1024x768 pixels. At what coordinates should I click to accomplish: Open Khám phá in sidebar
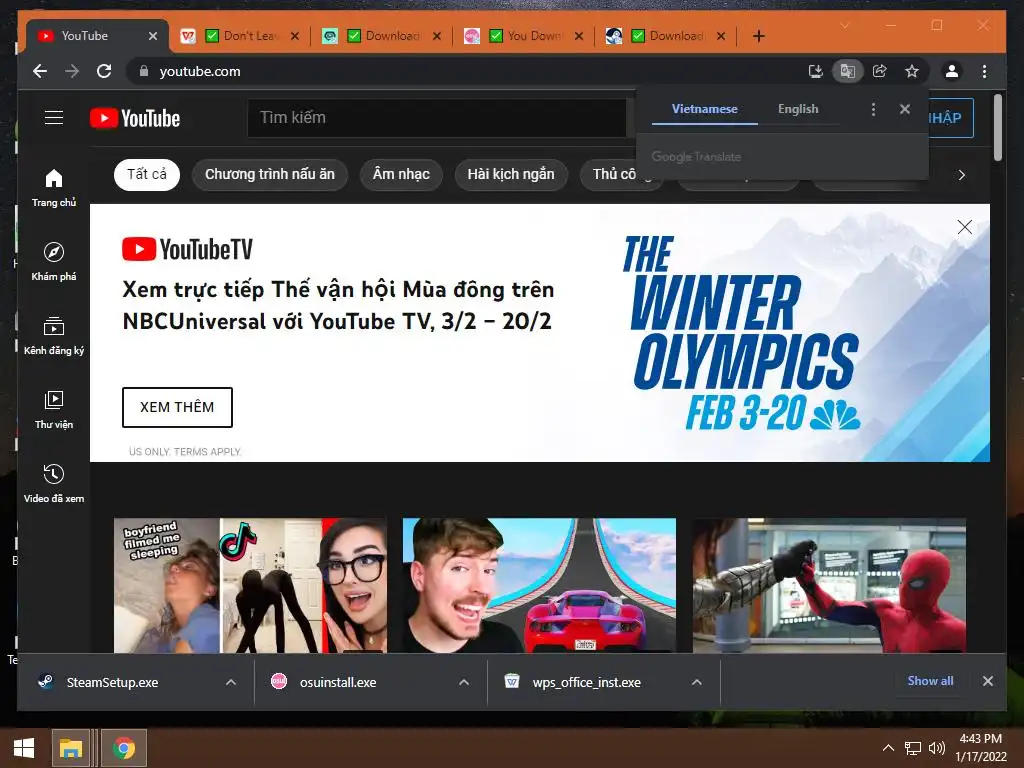54,261
